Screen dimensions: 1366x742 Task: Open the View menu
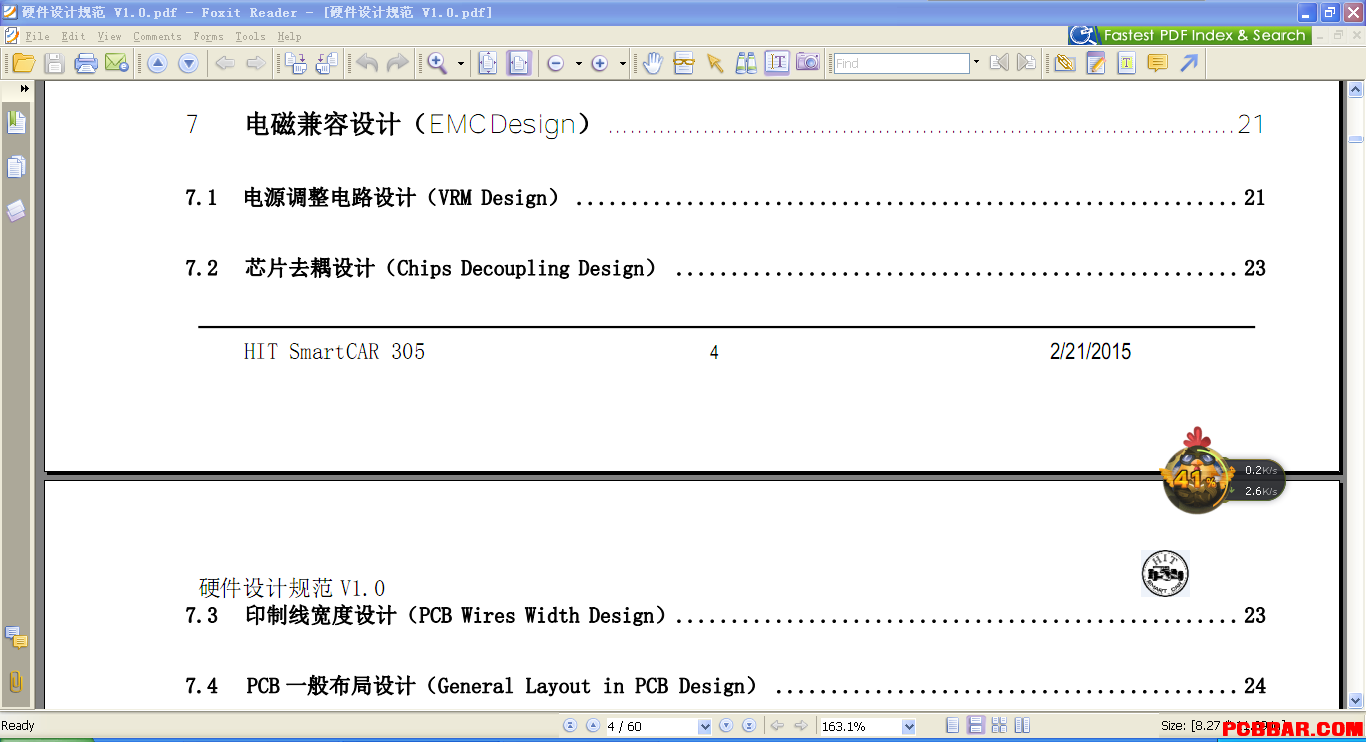point(109,36)
